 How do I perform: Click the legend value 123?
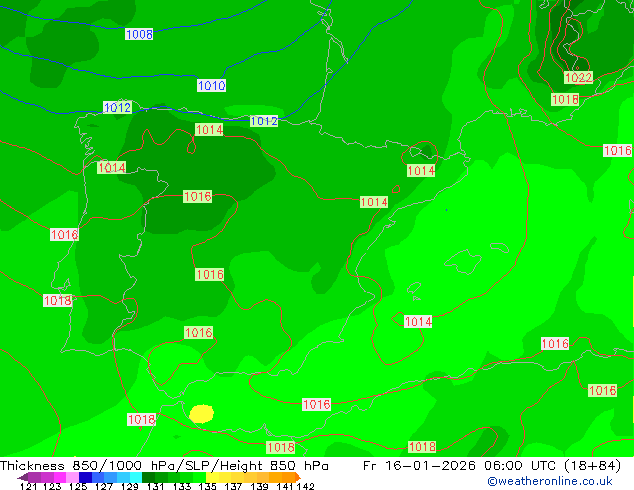pyautogui.click(x=52, y=486)
